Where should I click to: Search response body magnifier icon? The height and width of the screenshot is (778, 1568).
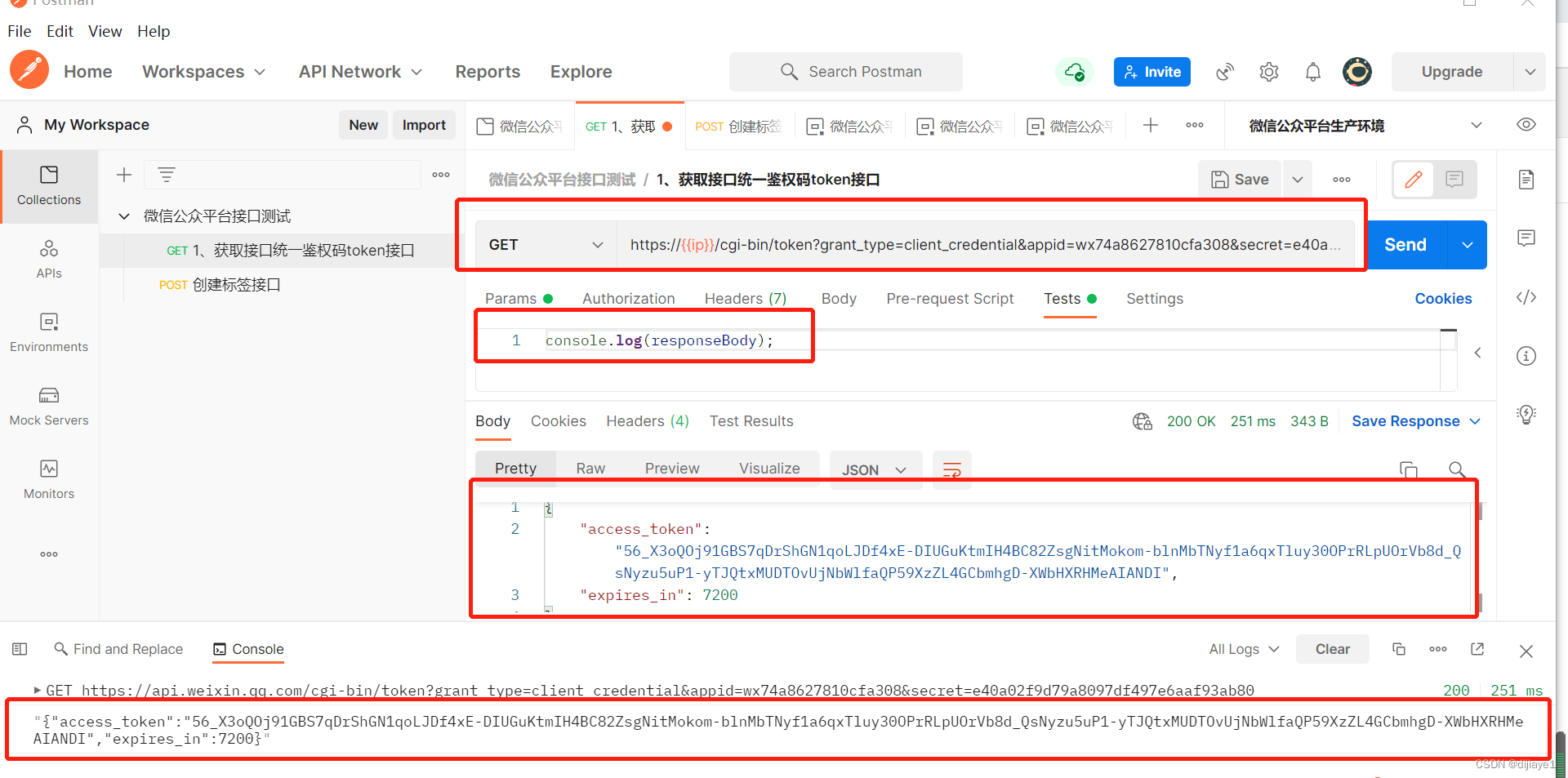pyautogui.click(x=1457, y=469)
